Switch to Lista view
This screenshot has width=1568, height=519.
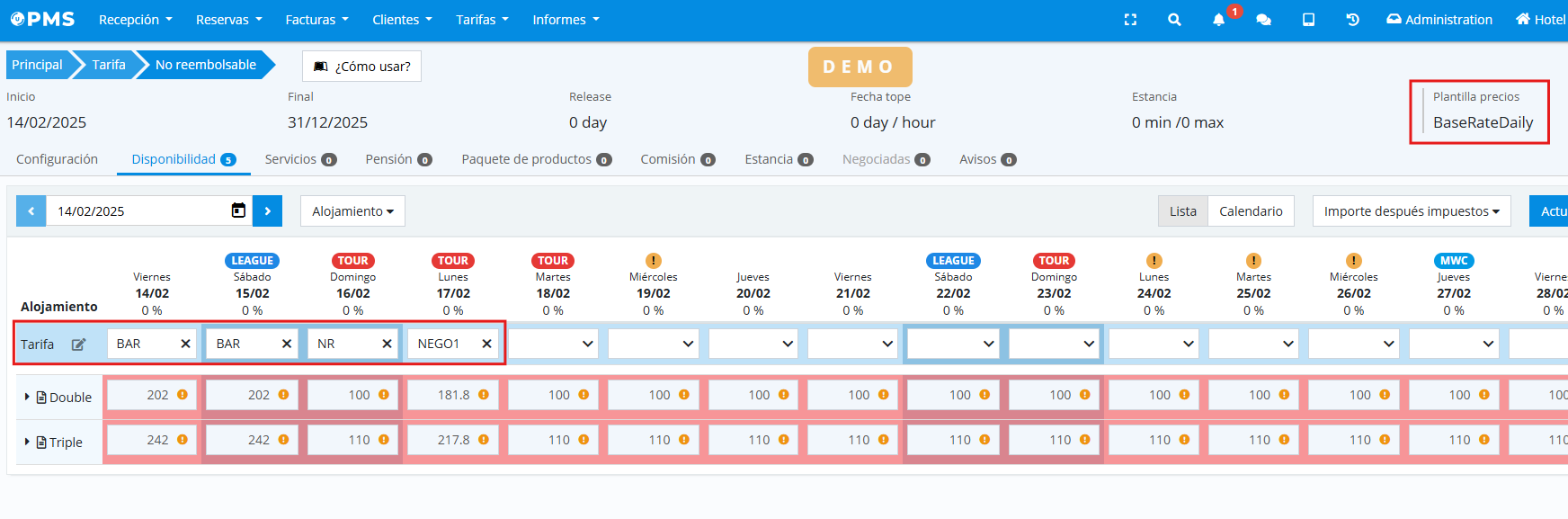tap(1182, 211)
